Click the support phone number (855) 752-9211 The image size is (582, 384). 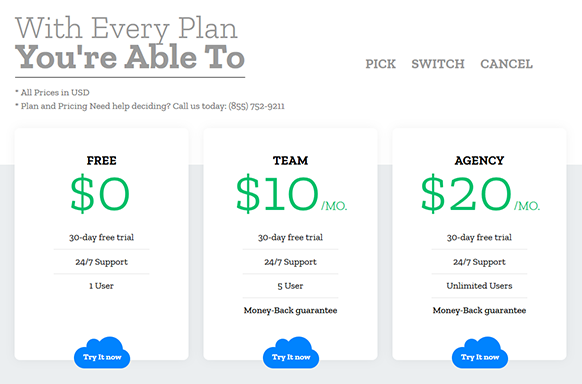click(256, 106)
